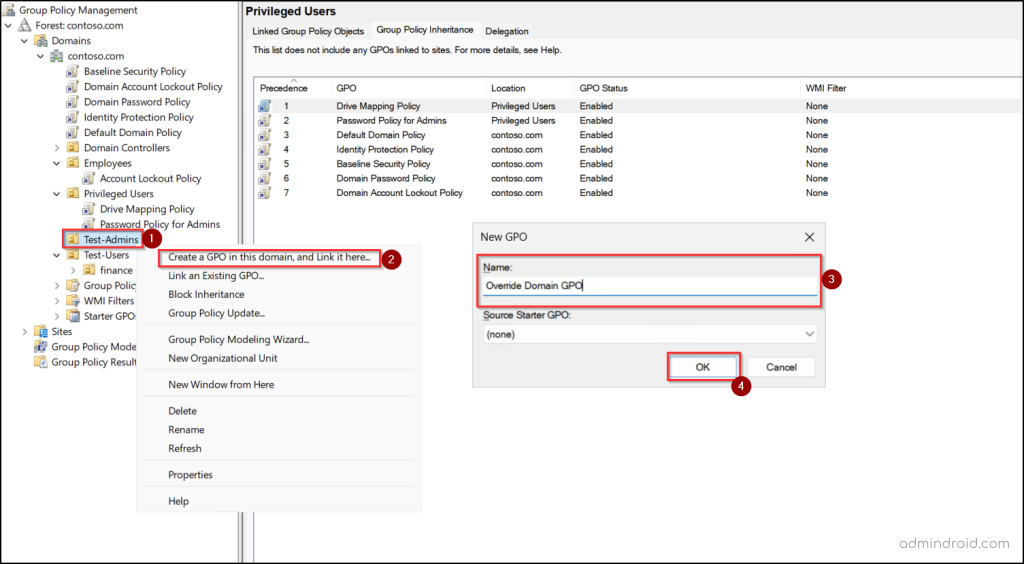Close the New GPO dialog

(x=809, y=237)
